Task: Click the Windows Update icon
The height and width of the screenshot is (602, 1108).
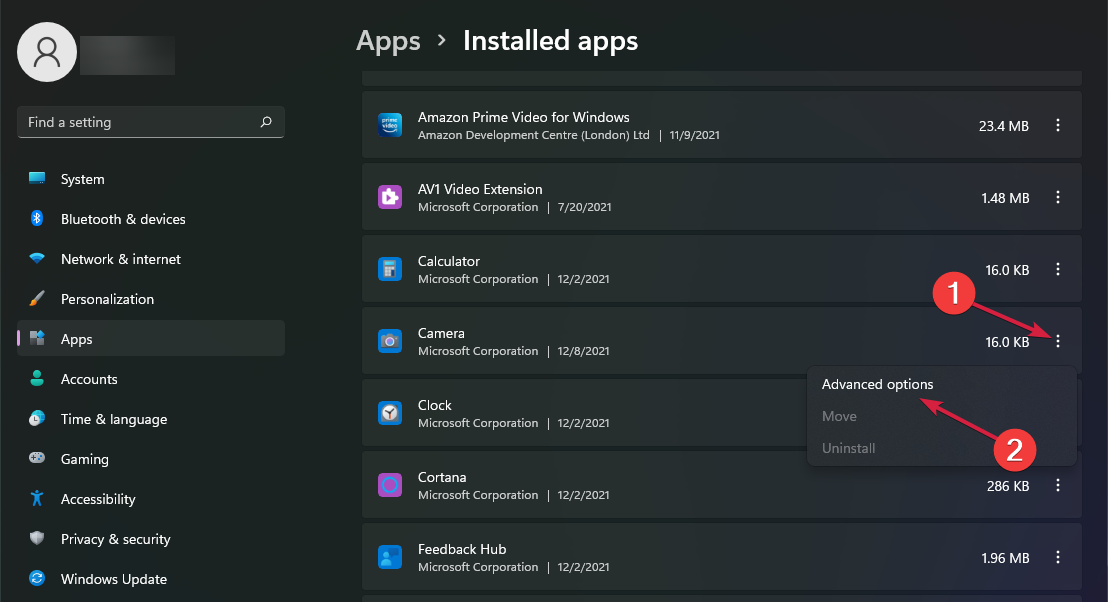Action: [36, 578]
